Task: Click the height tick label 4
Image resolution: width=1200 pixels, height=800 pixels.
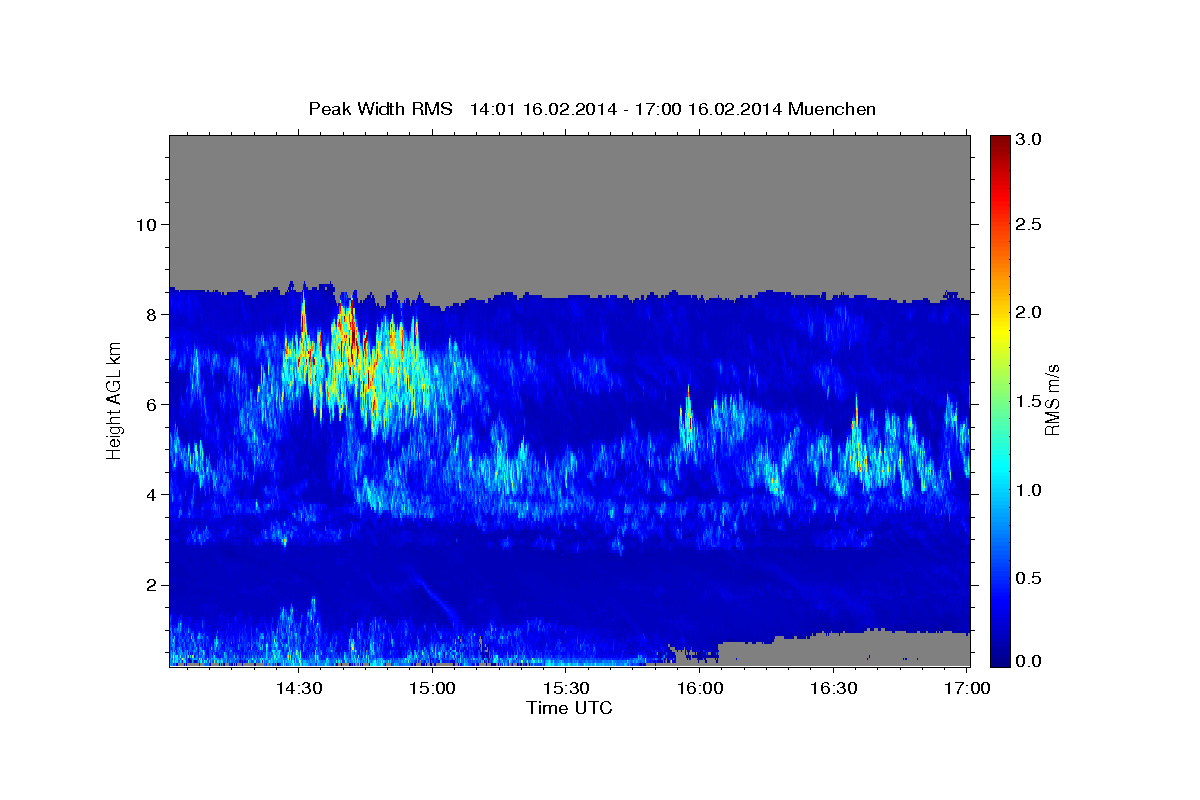Action: [x=150, y=494]
